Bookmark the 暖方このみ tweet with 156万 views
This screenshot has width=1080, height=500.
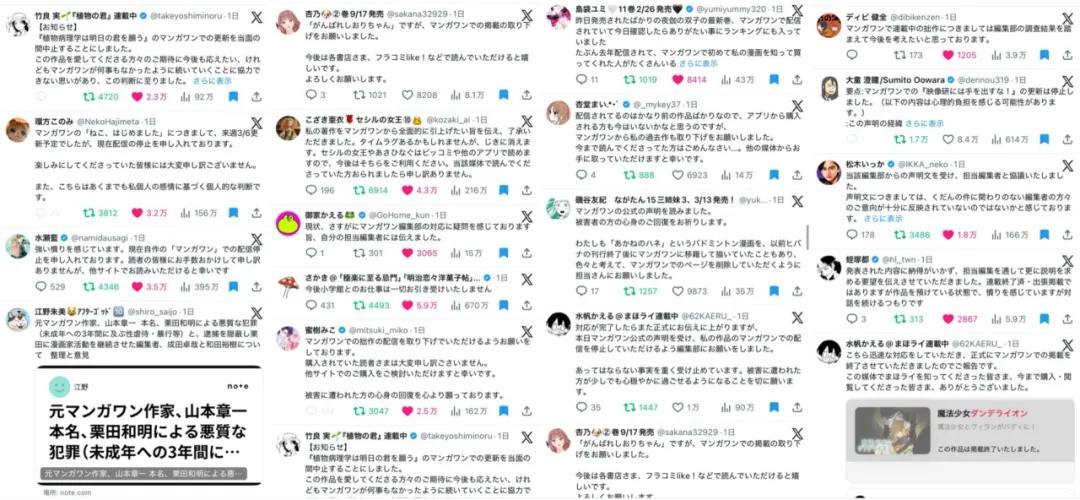[x=233, y=213]
